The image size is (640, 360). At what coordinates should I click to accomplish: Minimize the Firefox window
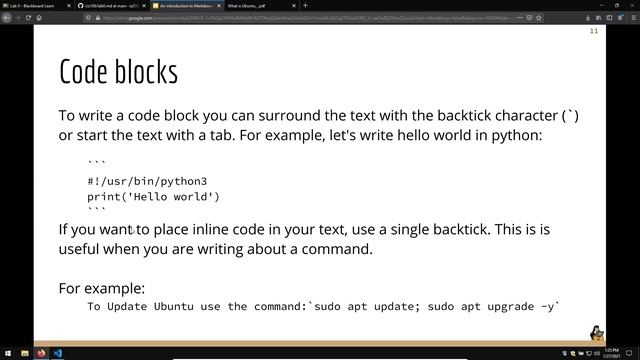click(x=602, y=6)
